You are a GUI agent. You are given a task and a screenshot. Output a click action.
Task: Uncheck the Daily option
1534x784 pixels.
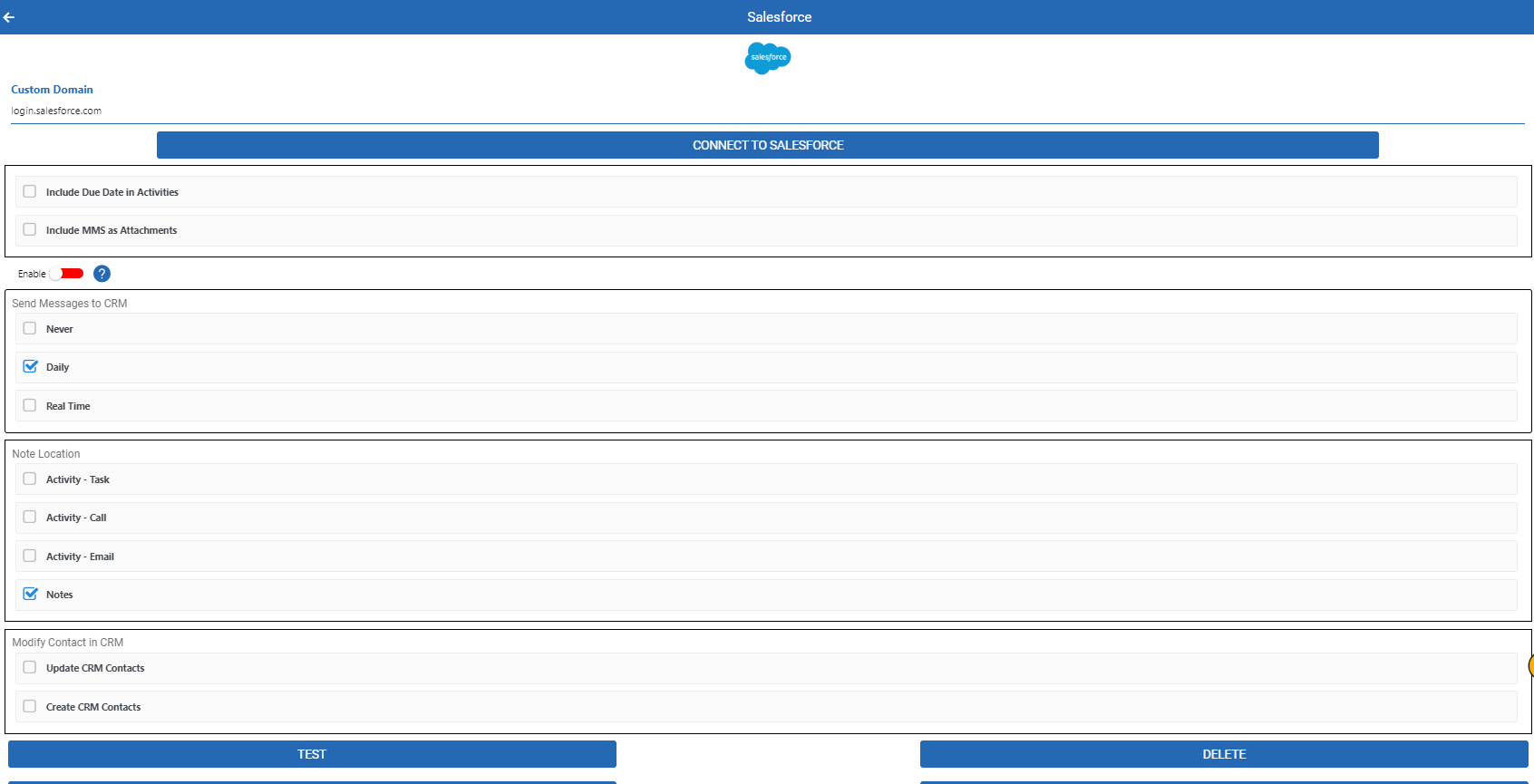30,367
